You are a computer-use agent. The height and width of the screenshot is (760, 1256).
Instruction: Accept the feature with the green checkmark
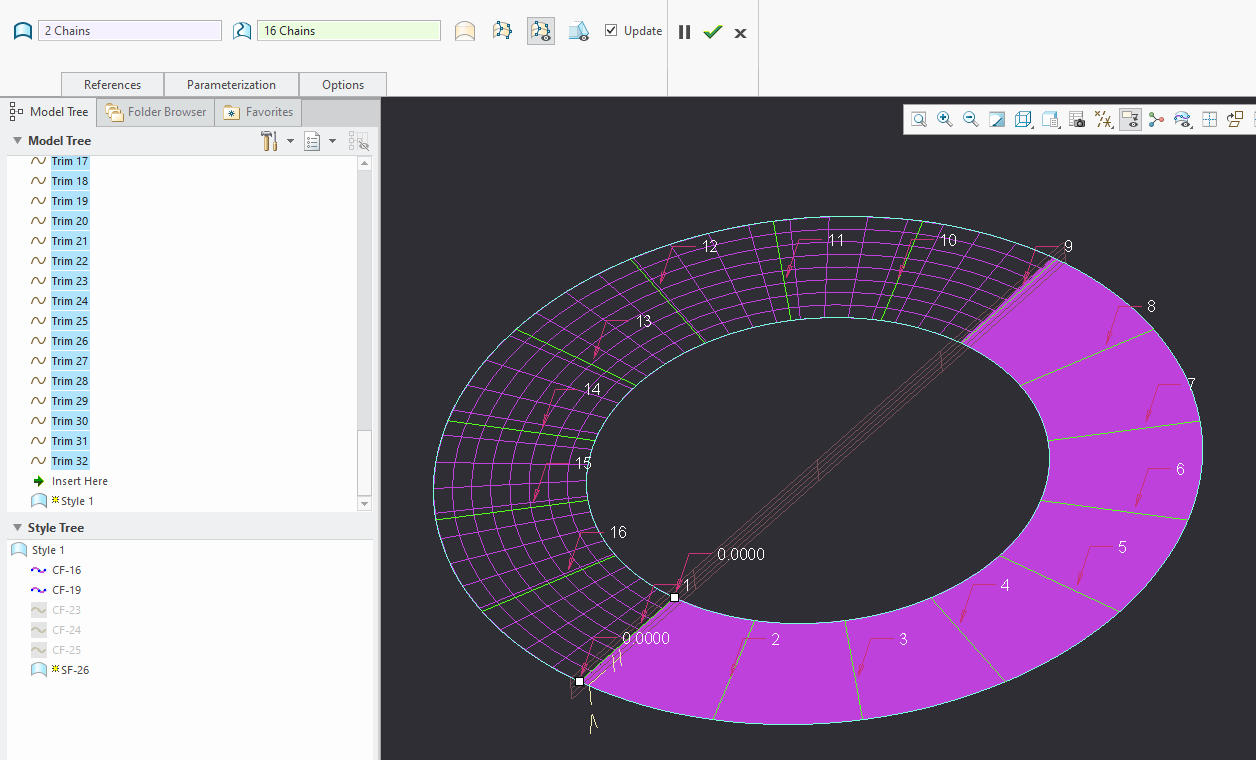coord(712,31)
